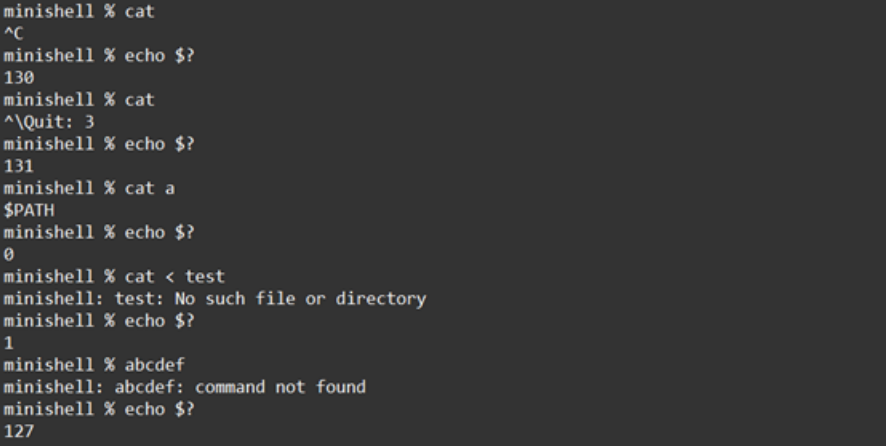Select the "echo $?" line directly above 130
This screenshot has height=446, width=886.
[159, 55]
